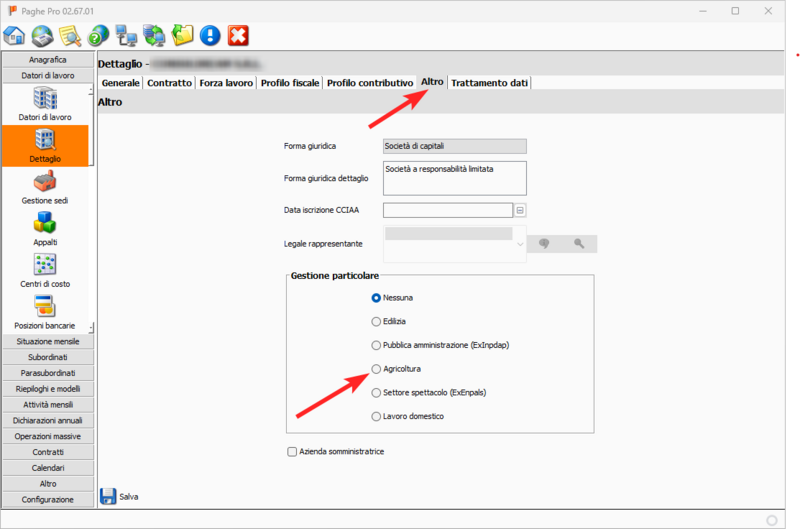Click the red X toolbar icon

tap(238, 36)
